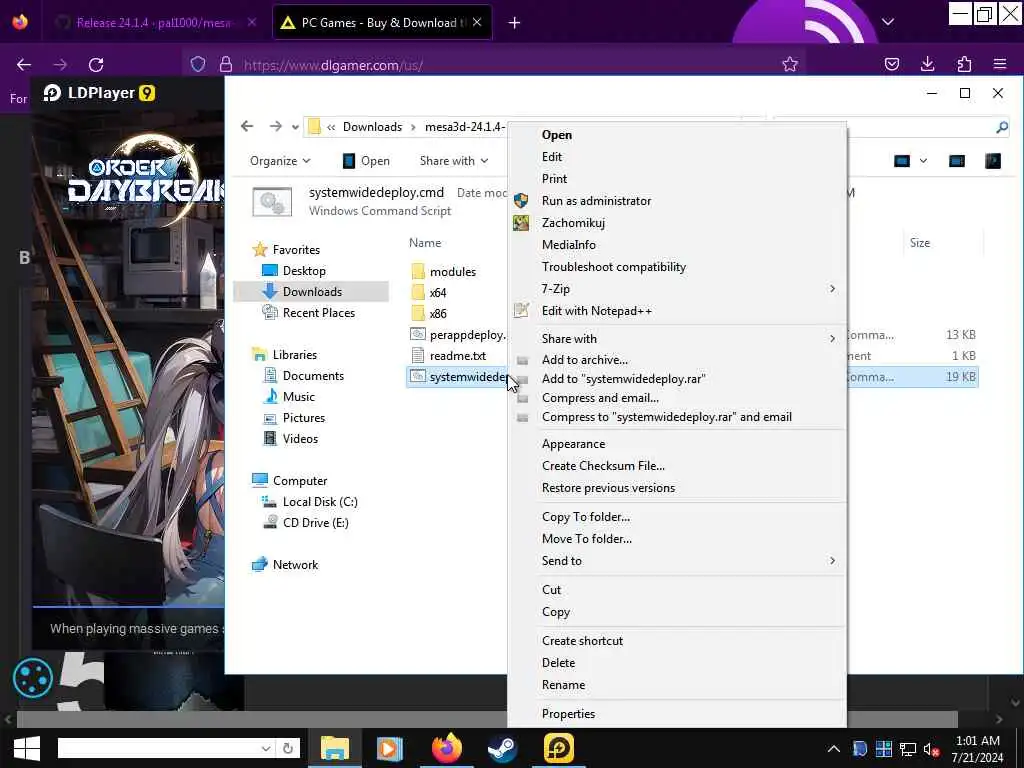
Task: Select Downloads in the navigation pane
Action: pos(312,292)
